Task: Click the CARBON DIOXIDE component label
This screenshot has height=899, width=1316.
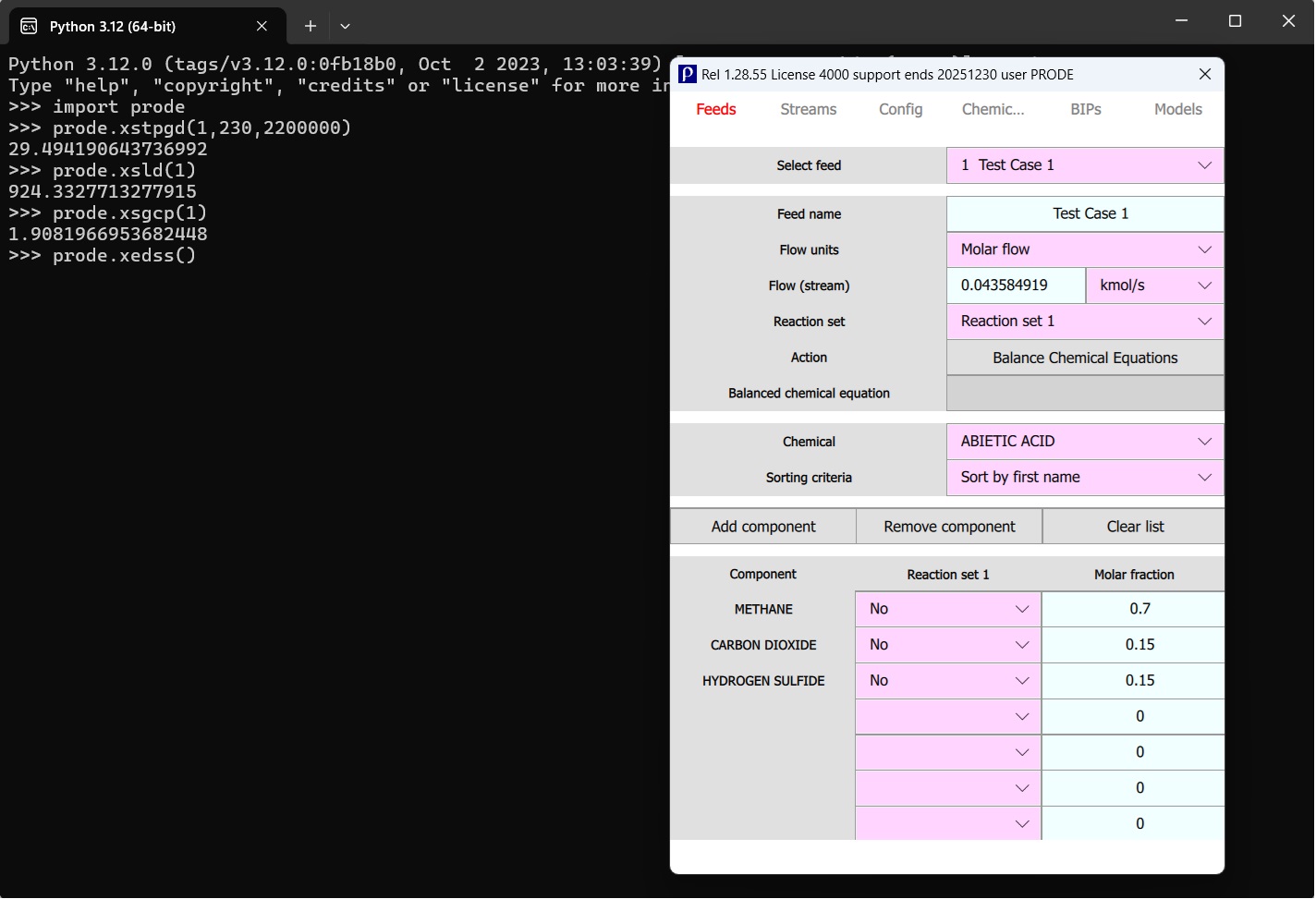Action: tap(763, 645)
